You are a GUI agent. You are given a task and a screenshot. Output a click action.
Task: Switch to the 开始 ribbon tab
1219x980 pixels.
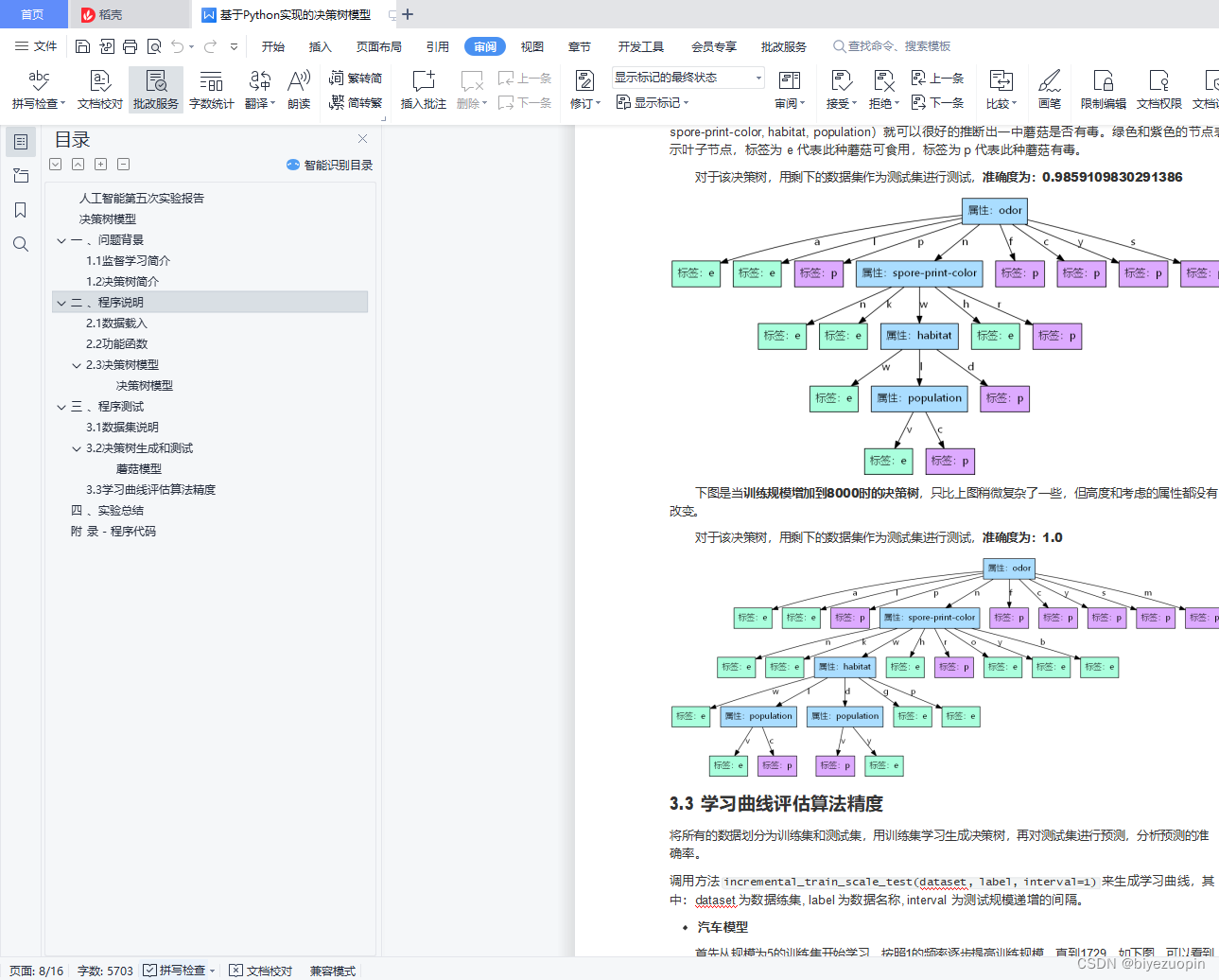[x=273, y=46]
